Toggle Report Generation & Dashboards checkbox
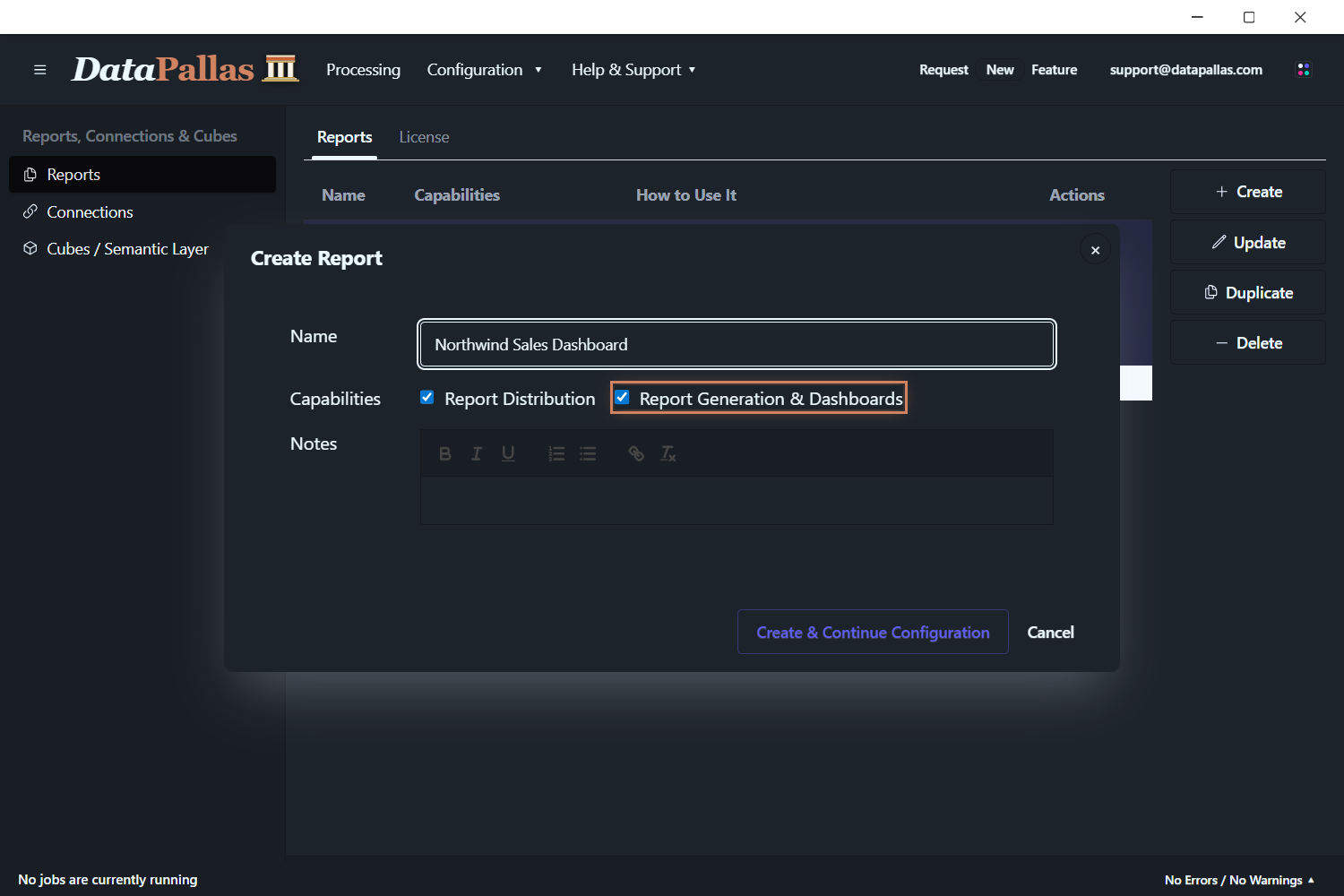 pyautogui.click(x=622, y=398)
